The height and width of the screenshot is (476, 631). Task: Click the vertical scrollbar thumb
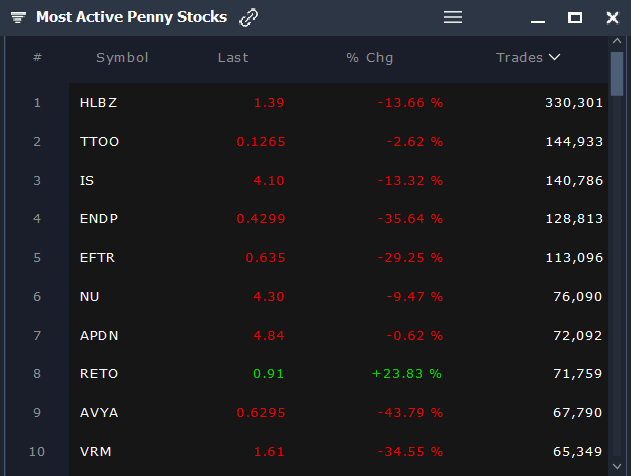(617, 74)
